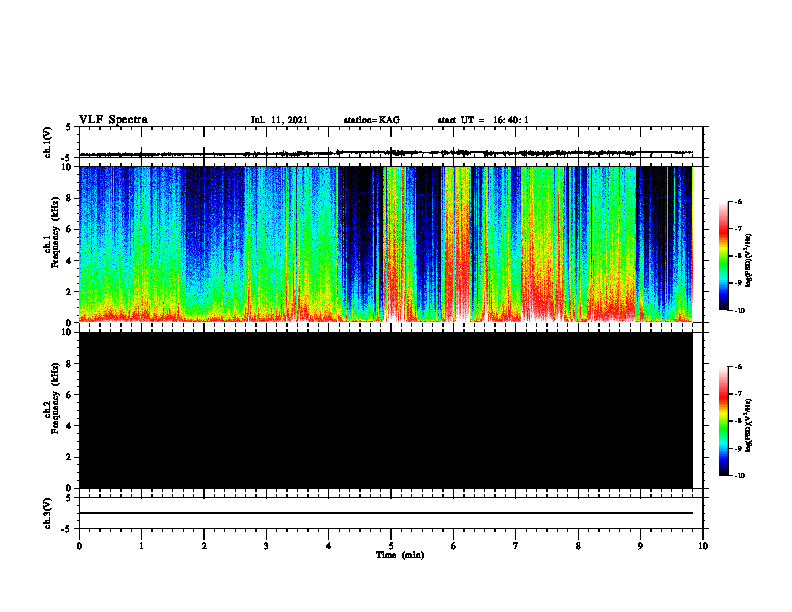
Task: Click time axis tick label '4'
Action: point(329,546)
